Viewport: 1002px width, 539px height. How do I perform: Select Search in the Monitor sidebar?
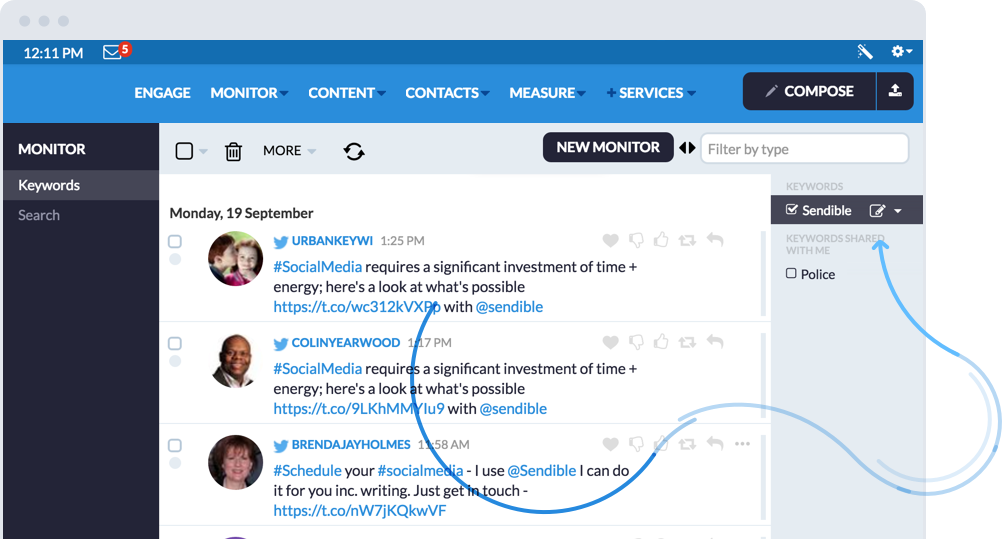pos(39,215)
